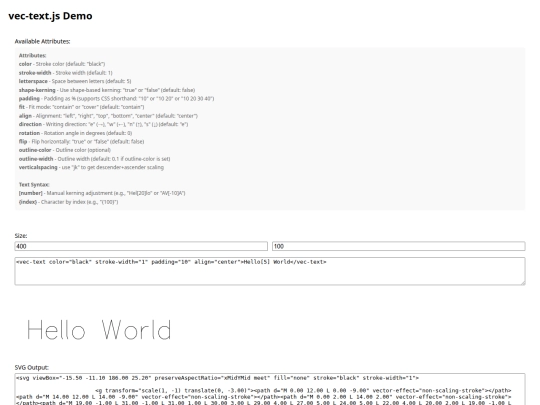Viewport: 540px width, 405px height.
Task: Click the (index) character syntax line
Action: click(x=69, y=202)
